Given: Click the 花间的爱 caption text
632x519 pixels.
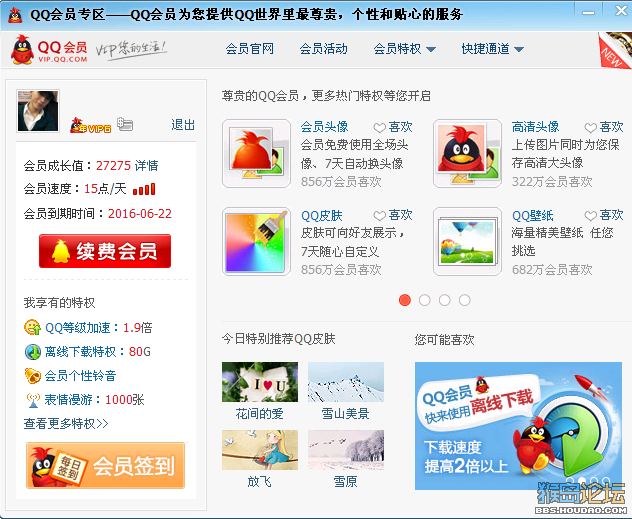Looking at the screenshot, I should point(260,414).
